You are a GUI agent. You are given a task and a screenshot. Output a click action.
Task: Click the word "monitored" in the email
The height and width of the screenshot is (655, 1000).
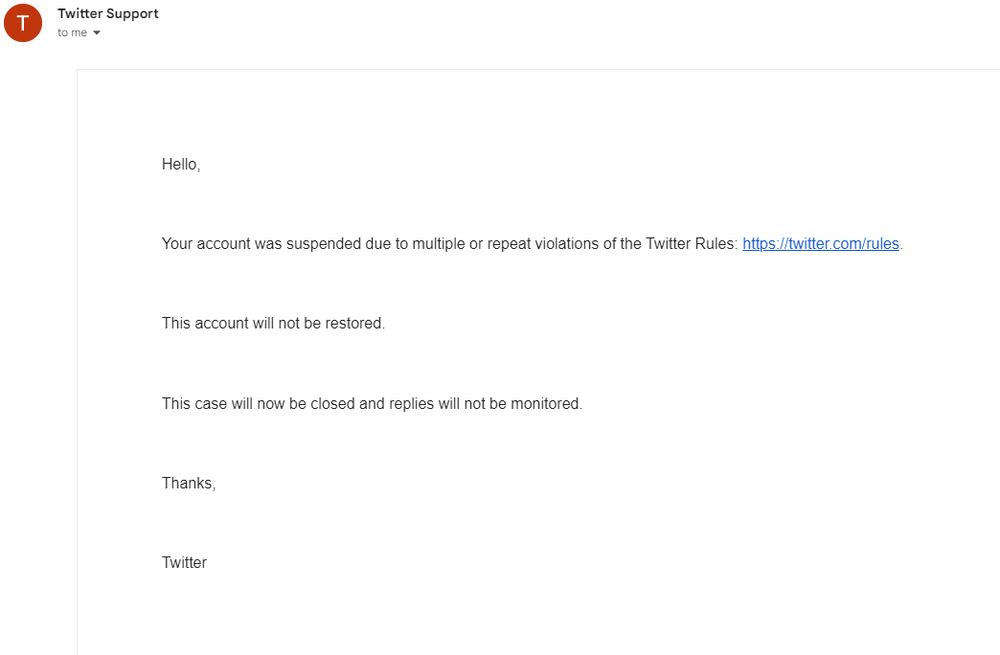[x=546, y=404]
